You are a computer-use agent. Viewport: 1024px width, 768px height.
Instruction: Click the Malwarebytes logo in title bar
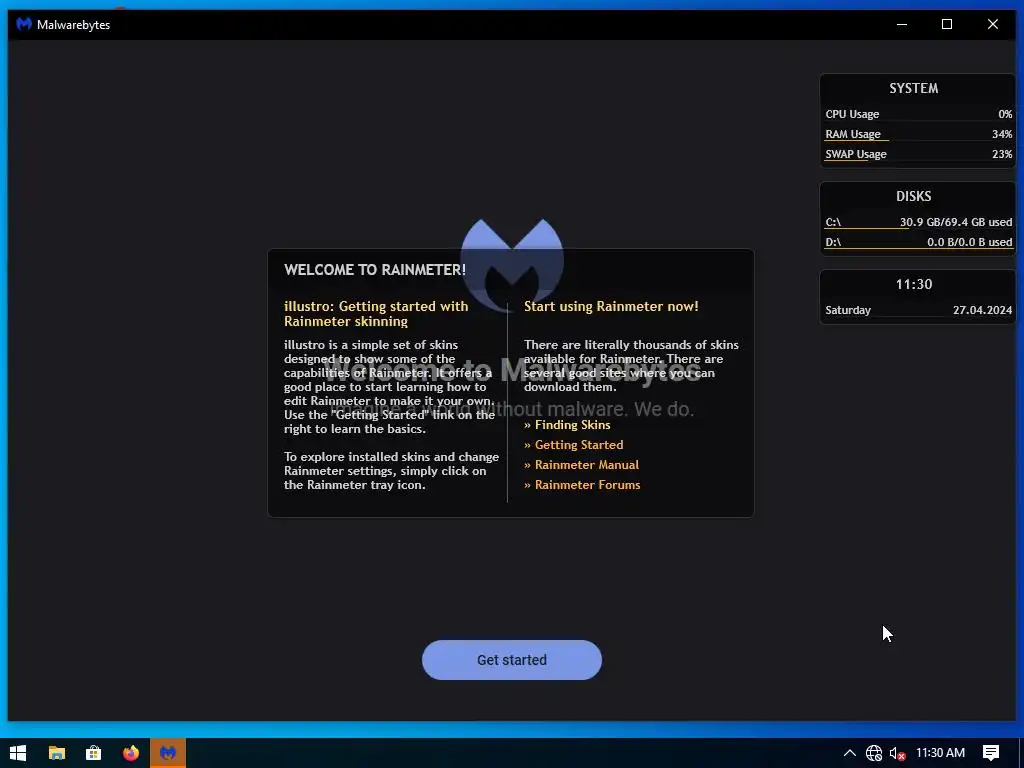(24, 25)
